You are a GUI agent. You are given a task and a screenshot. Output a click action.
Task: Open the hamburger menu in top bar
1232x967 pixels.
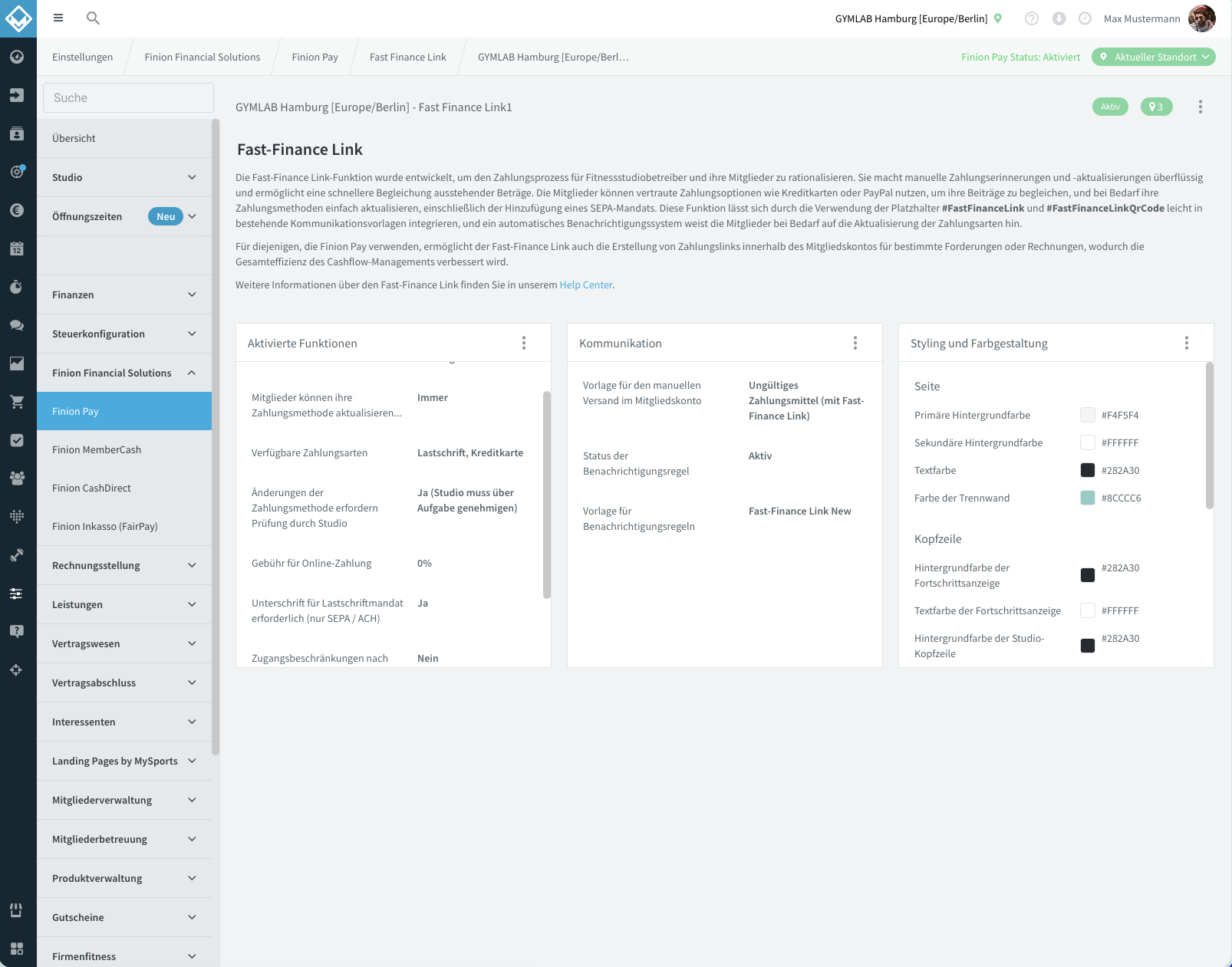(x=58, y=18)
